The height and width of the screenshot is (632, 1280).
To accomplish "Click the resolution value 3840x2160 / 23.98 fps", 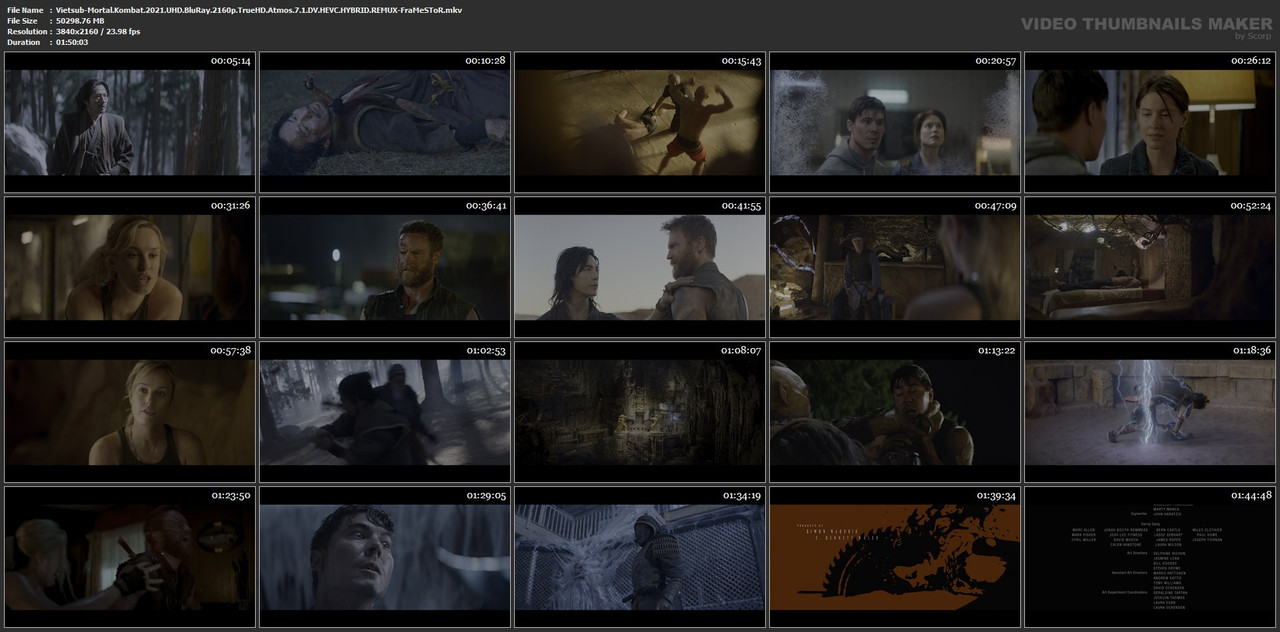I will [x=98, y=32].
